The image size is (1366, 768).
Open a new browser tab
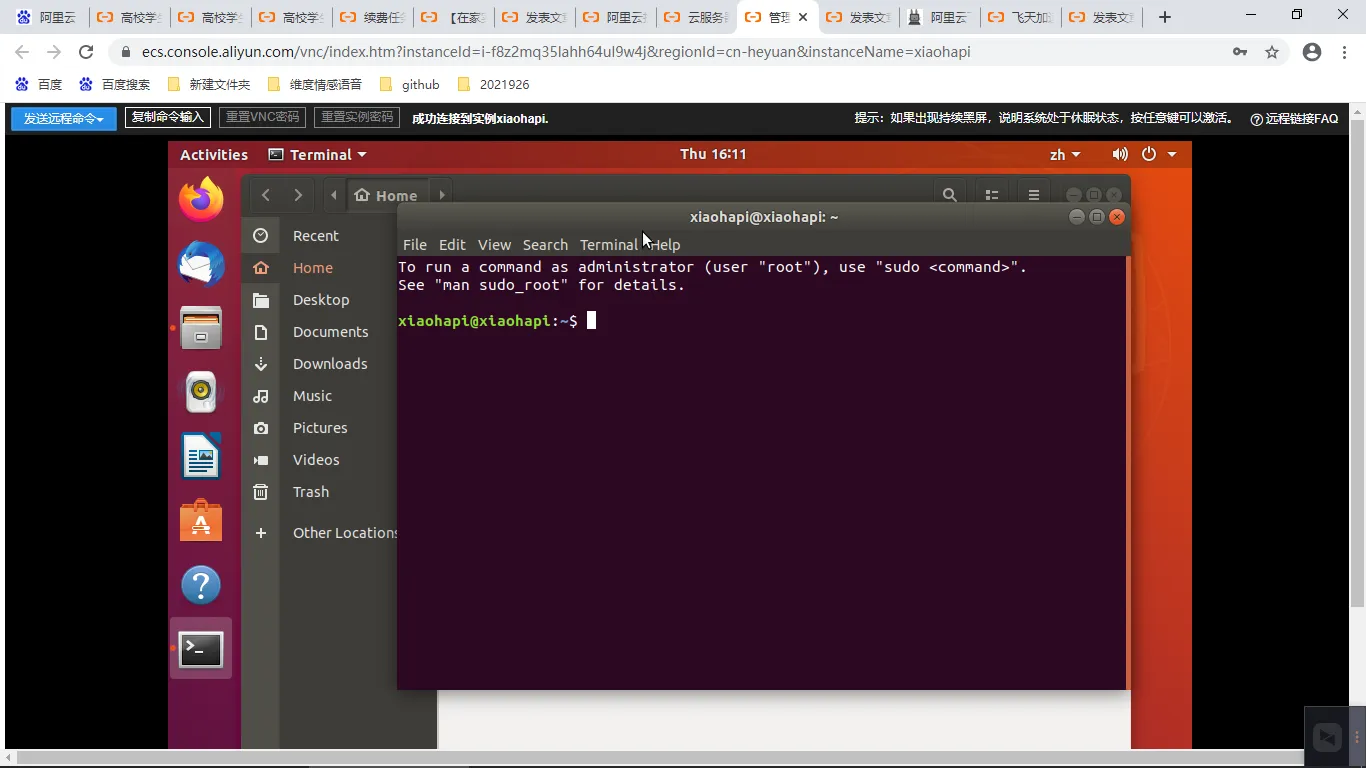(1165, 17)
